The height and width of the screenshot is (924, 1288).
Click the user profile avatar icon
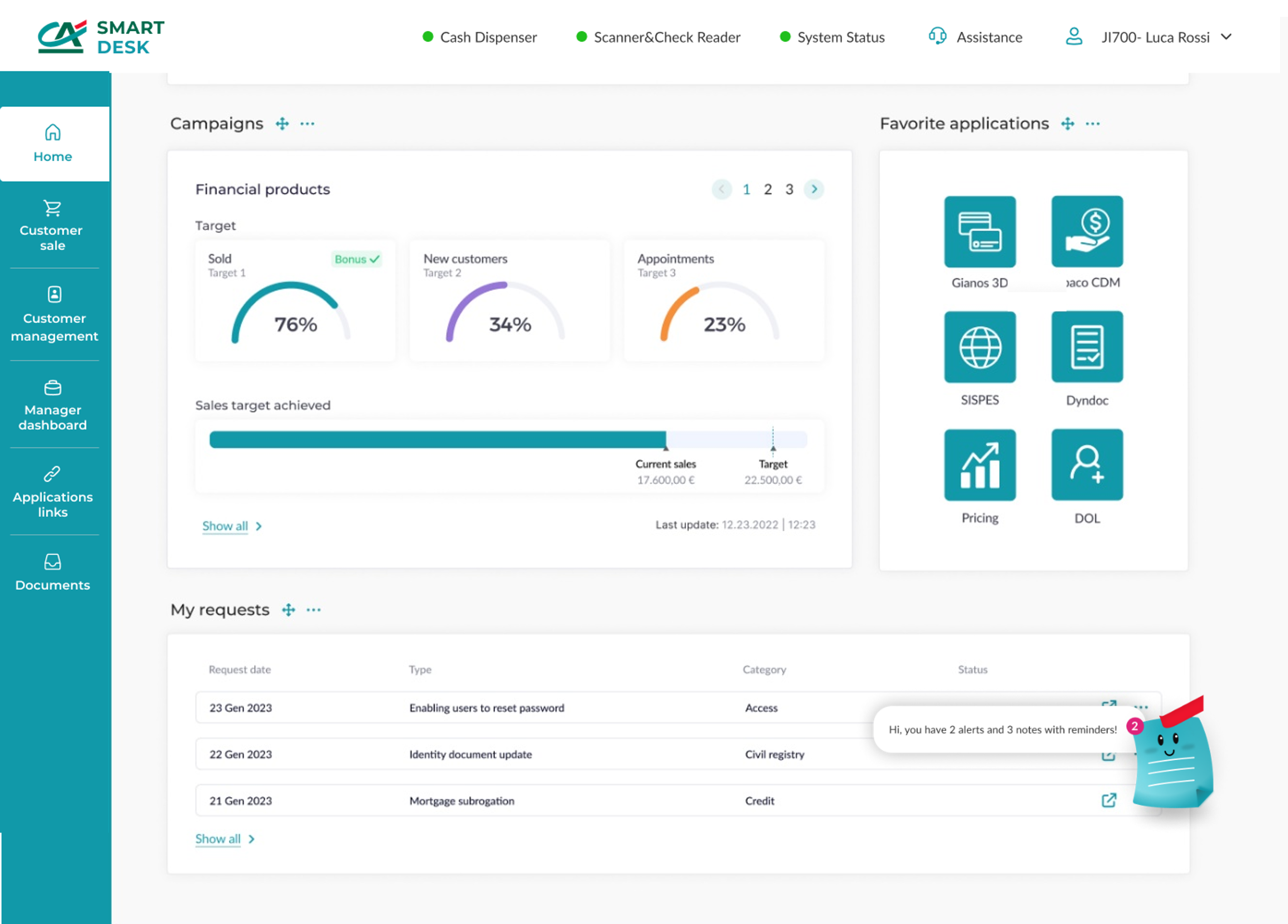tap(1073, 36)
